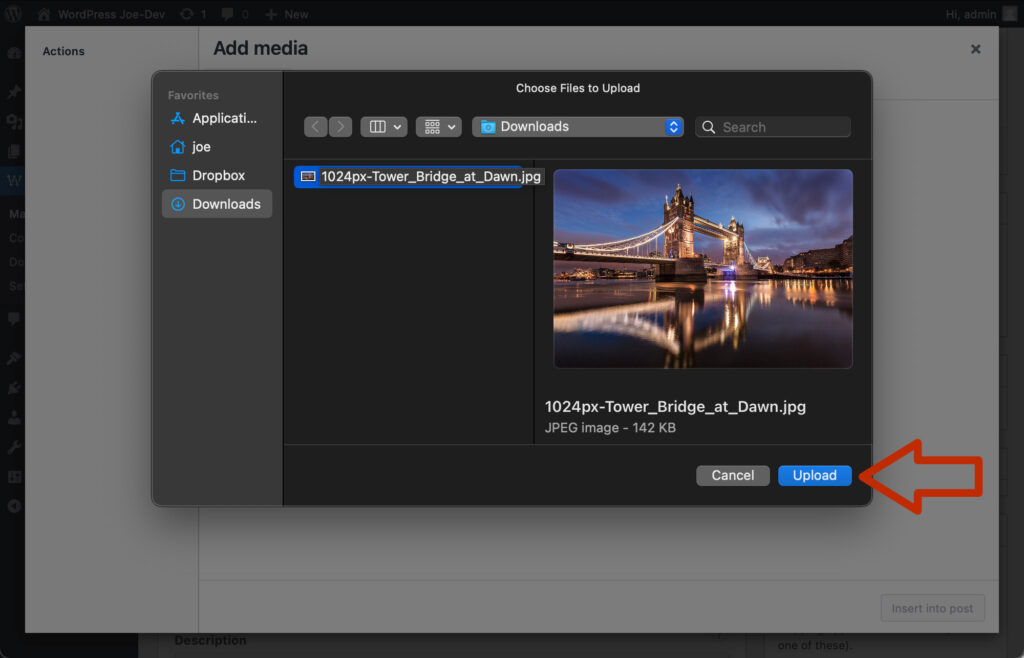Open the grid grouping options dropdown
Image resolution: width=1024 pixels, height=658 pixels.
click(438, 127)
